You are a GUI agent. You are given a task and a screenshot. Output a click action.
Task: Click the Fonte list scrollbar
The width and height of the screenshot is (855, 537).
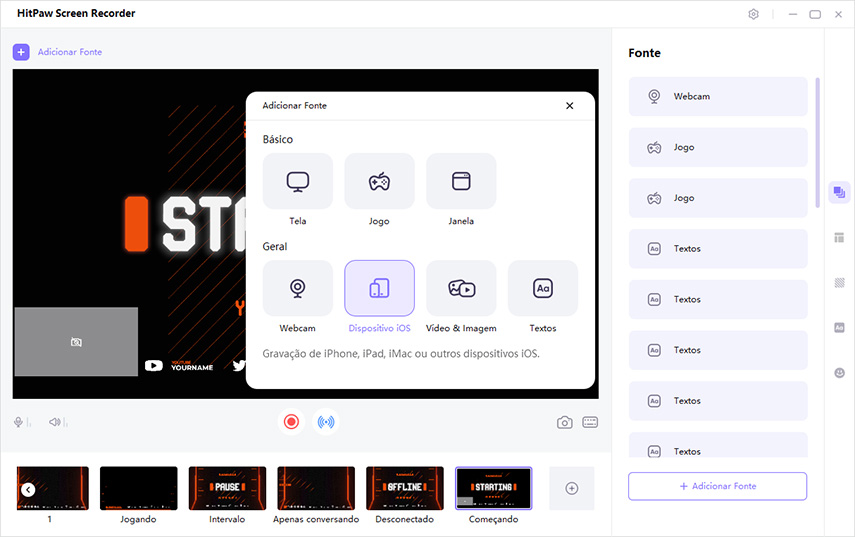(x=817, y=143)
